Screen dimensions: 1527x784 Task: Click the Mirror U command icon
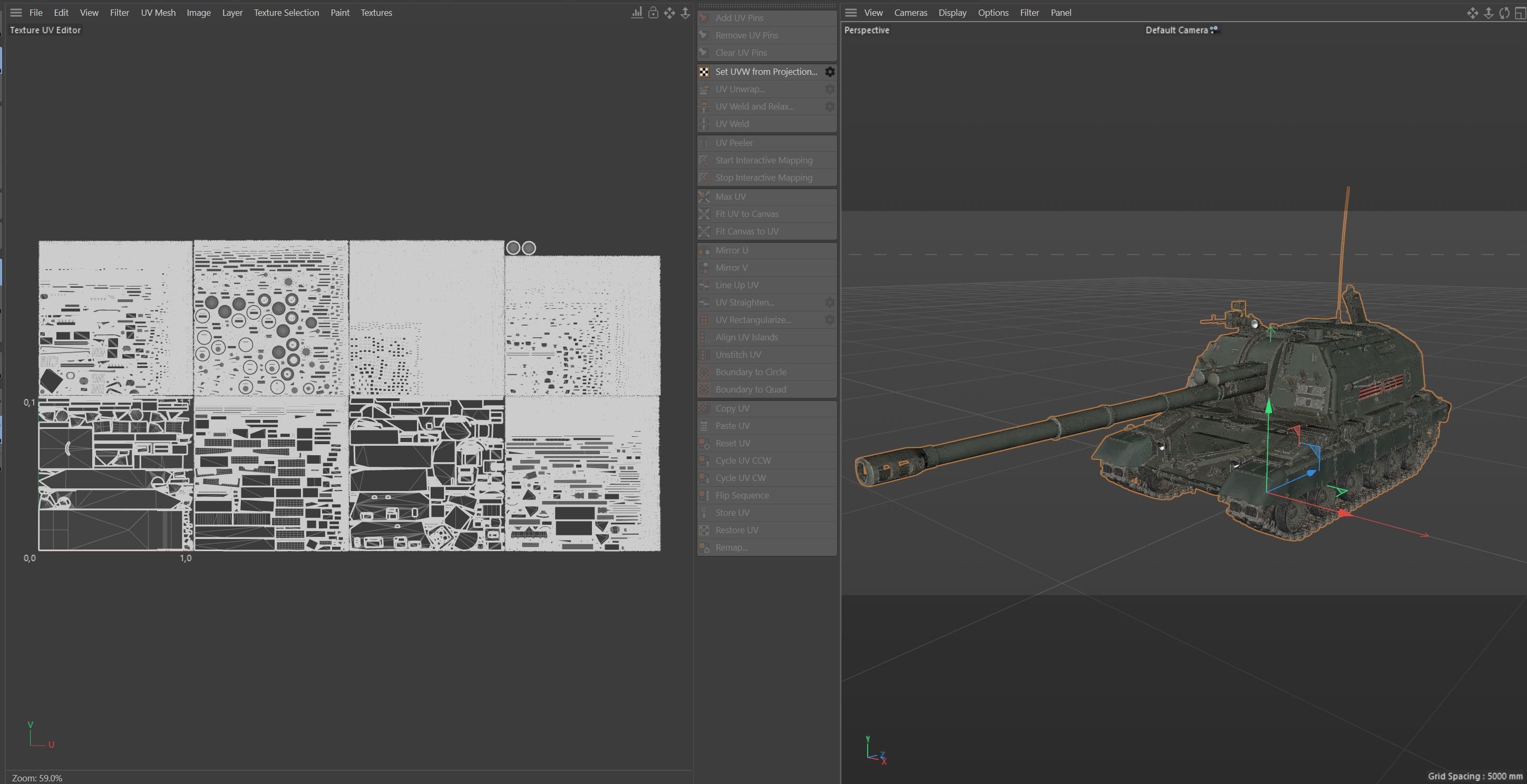pyautogui.click(x=704, y=250)
